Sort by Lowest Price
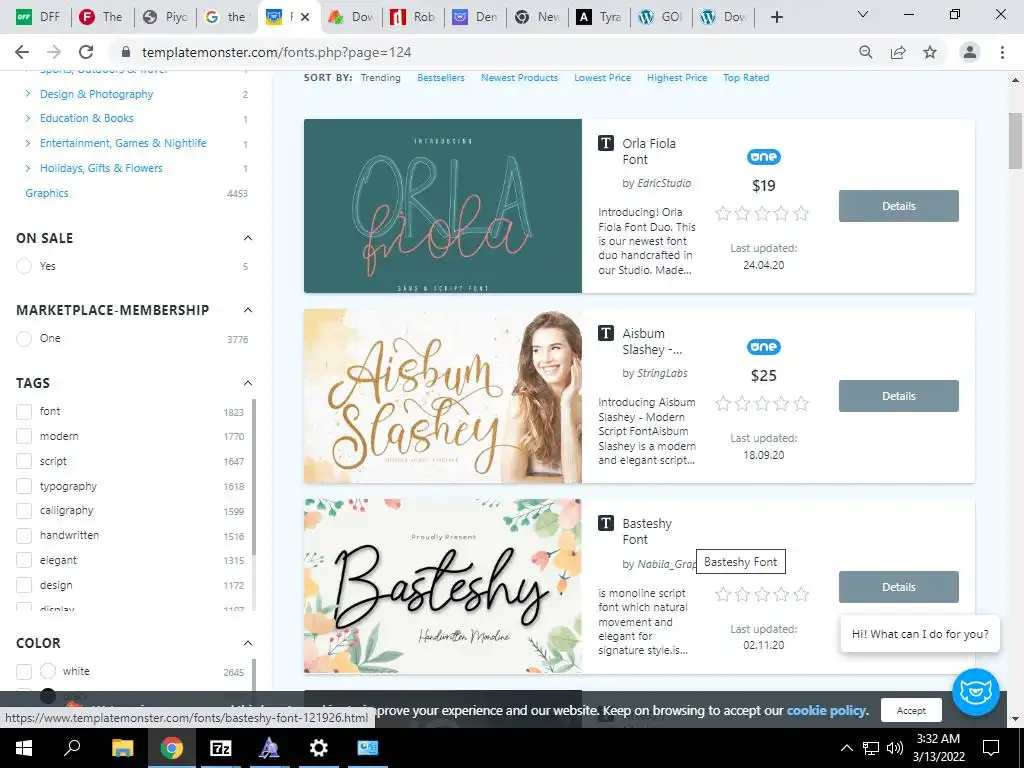 [602, 78]
